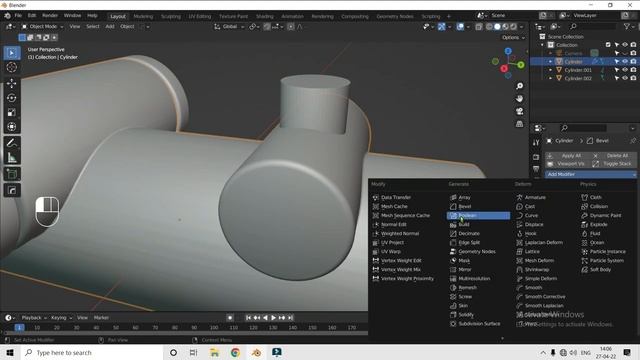The width and height of the screenshot is (640, 360).
Task: Open Object Mode dropdown
Action: point(42,27)
